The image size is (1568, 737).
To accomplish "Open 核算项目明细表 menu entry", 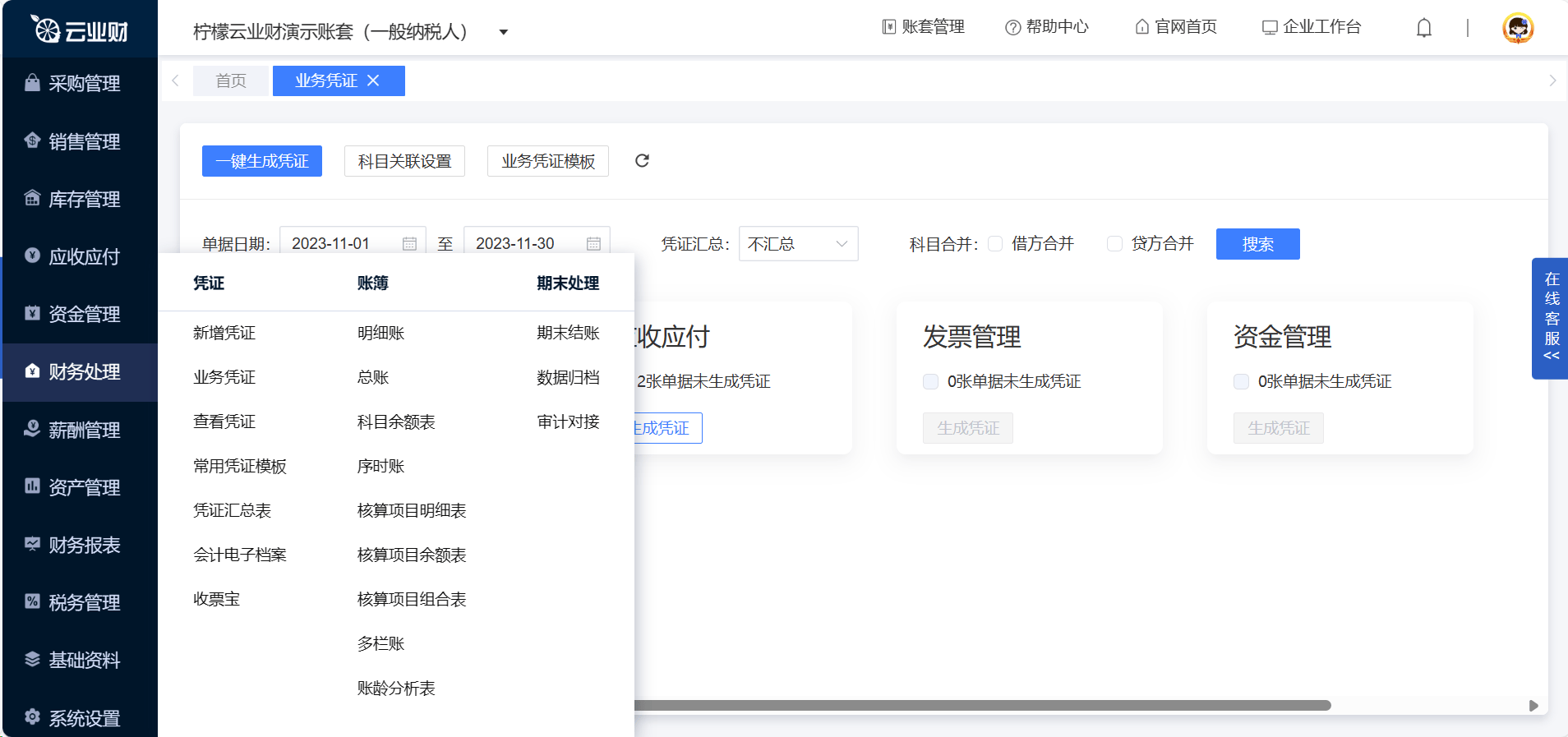I will click(x=412, y=510).
